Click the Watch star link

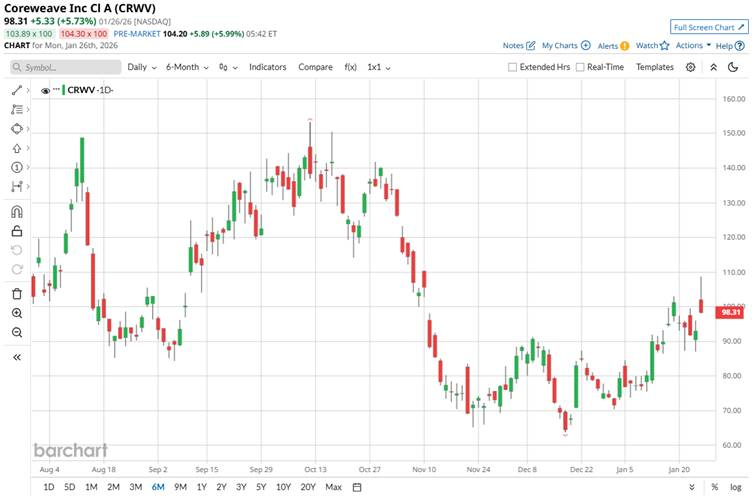point(652,46)
